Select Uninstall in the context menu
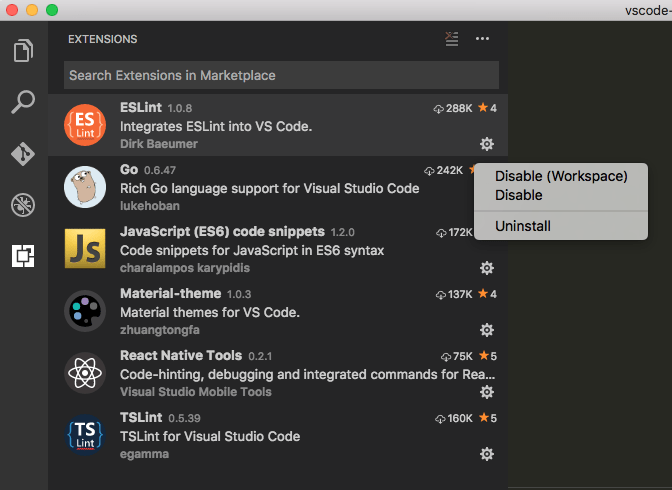672x490 pixels. click(523, 226)
